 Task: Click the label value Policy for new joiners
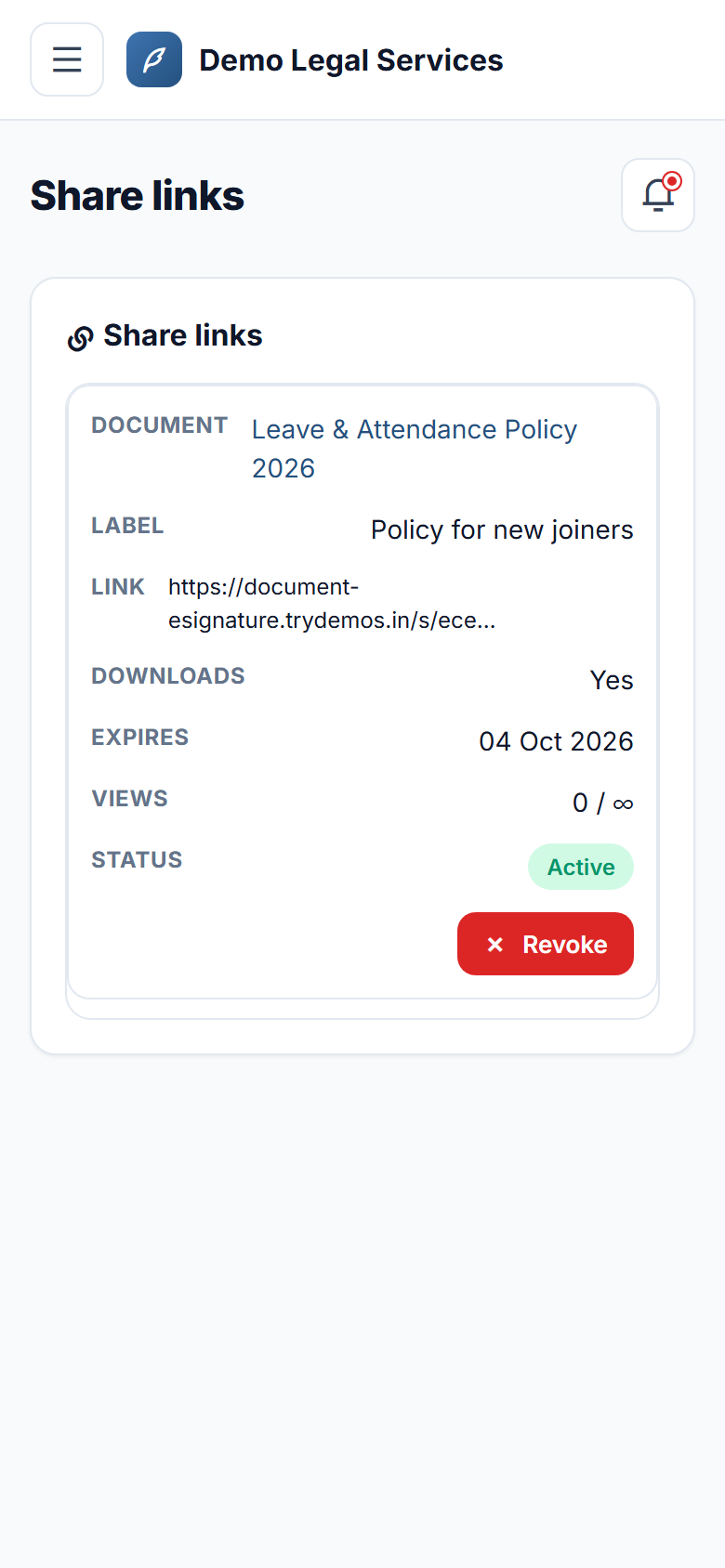502,529
